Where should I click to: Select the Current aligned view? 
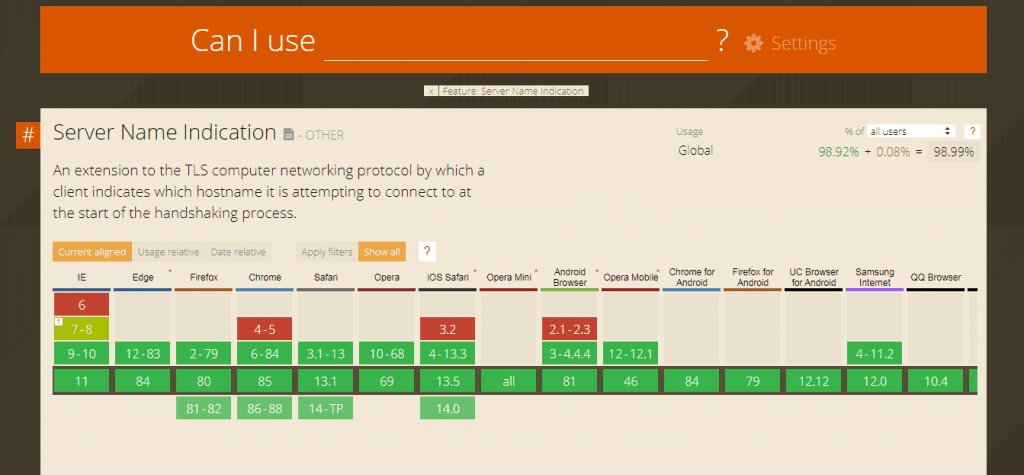pos(91,252)
